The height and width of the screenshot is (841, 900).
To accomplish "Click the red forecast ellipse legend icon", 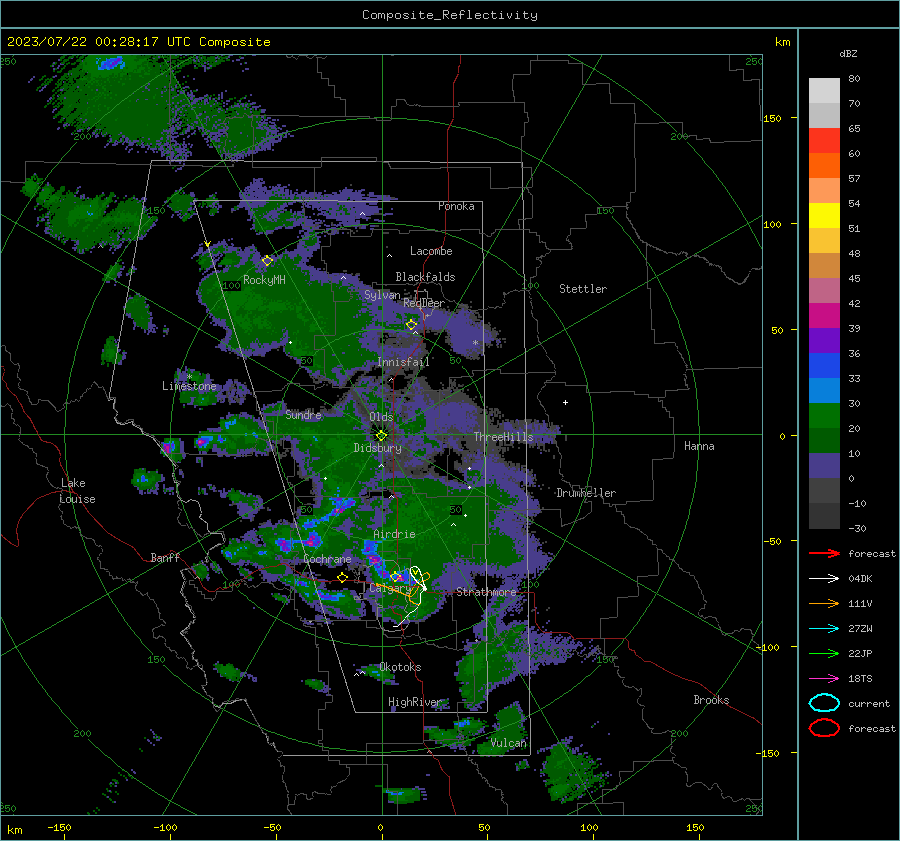I will [824, 728].
